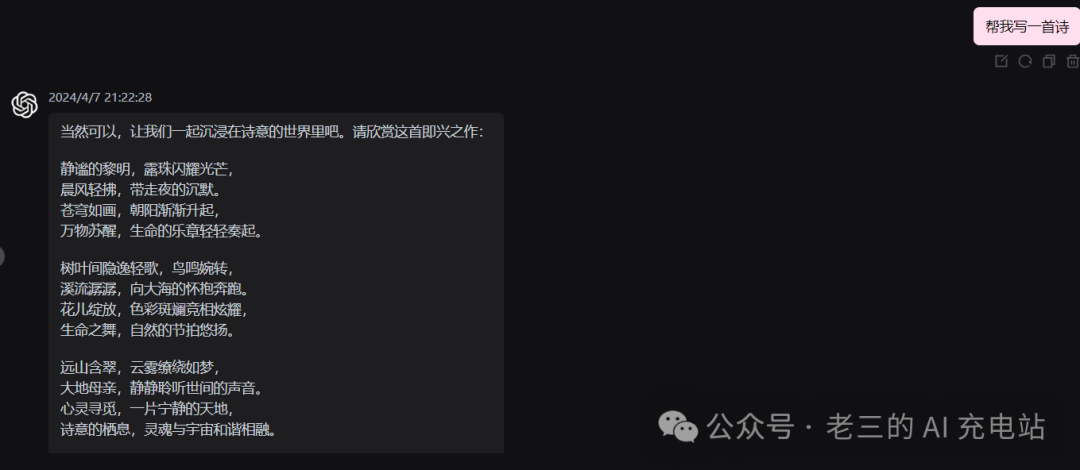1080x470 pixels.
Task: Click the watermark text 老三的 AI 充电站
Action: tap(935, 427)
